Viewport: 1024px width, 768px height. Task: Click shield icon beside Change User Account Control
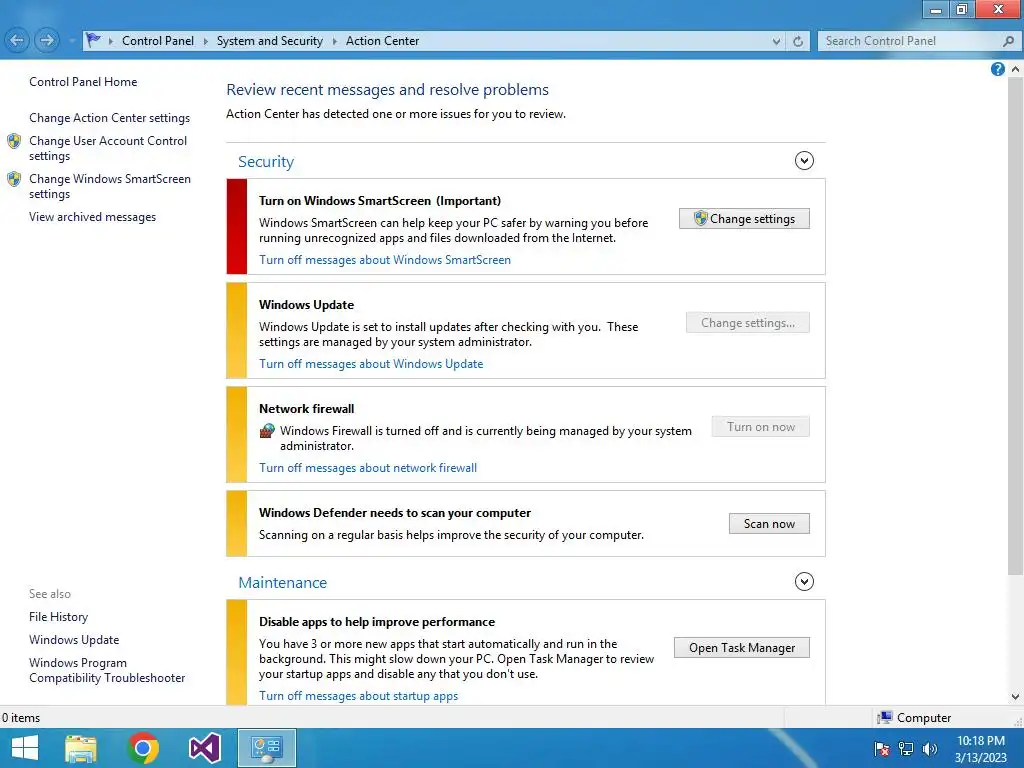14,141
